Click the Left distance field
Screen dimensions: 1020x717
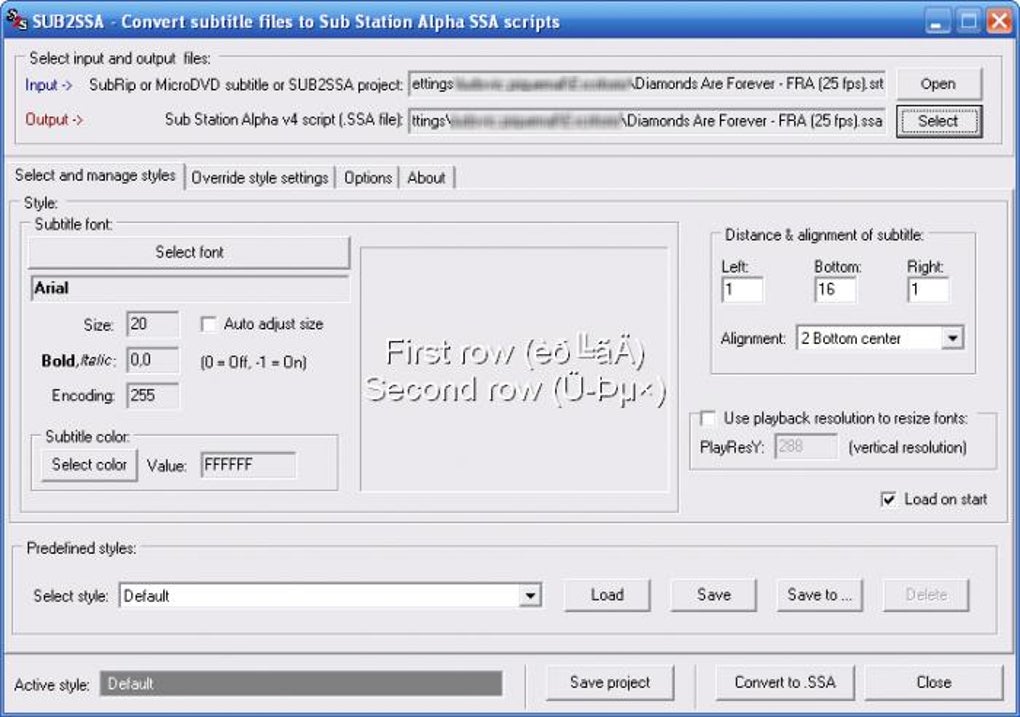(742, 290)
